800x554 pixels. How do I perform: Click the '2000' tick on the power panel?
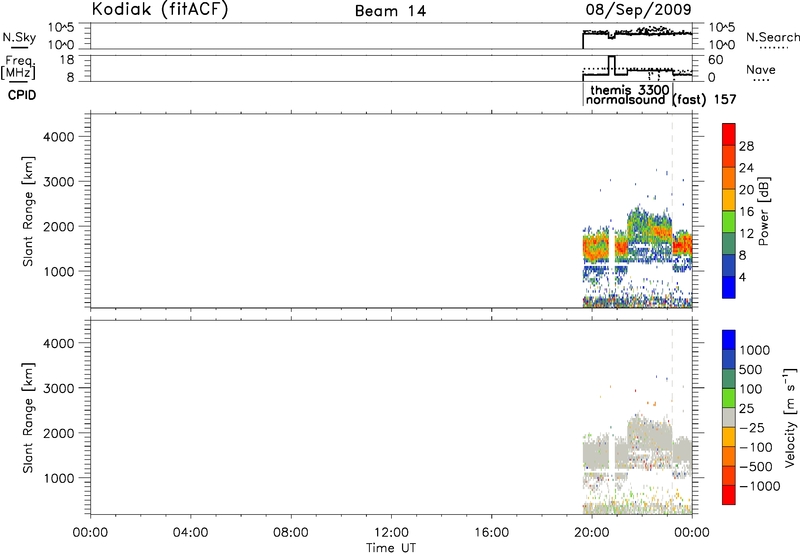pos(58,226)
